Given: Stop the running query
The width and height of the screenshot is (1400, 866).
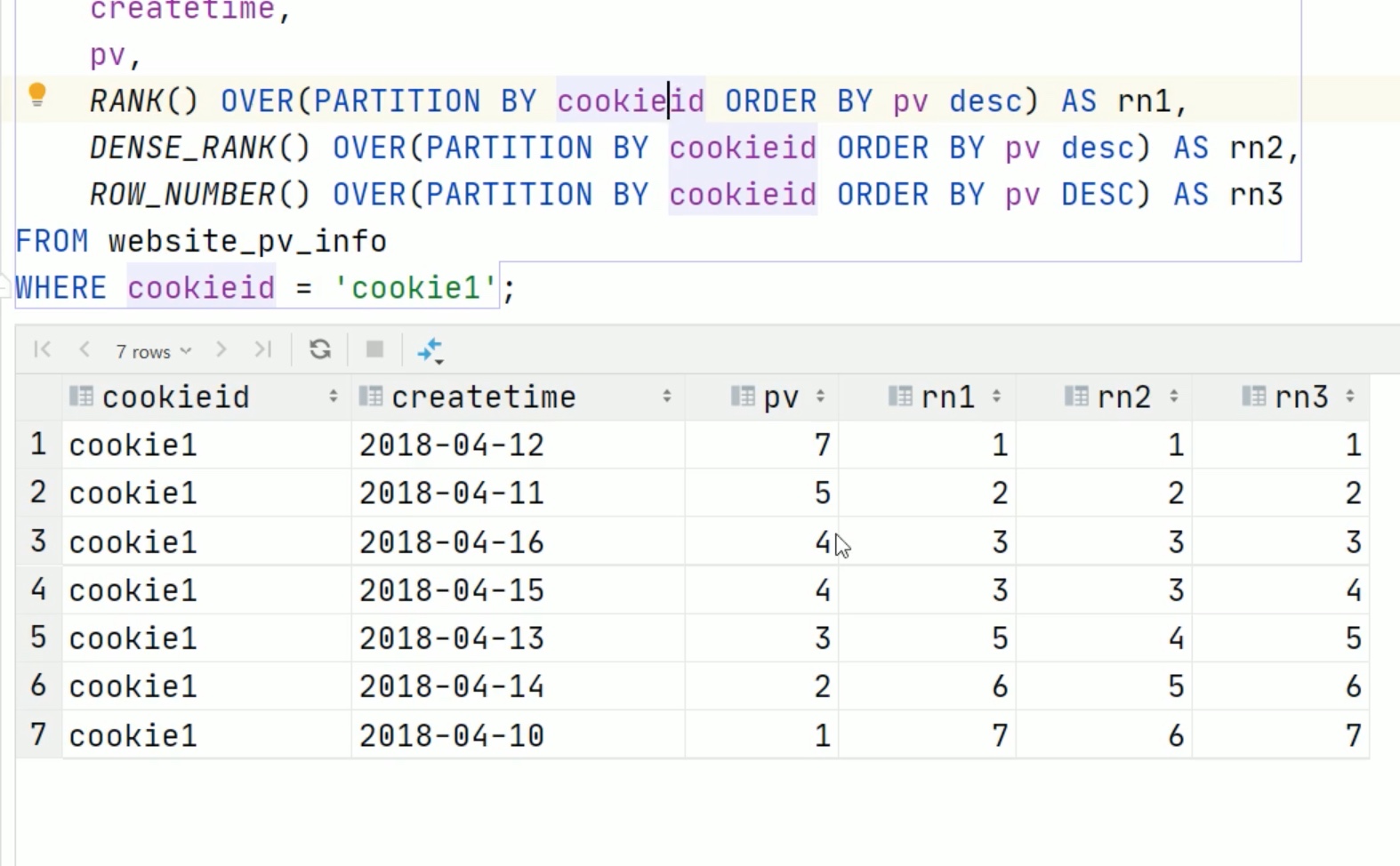Looking at the screenshot, I should tap(374, 349).
